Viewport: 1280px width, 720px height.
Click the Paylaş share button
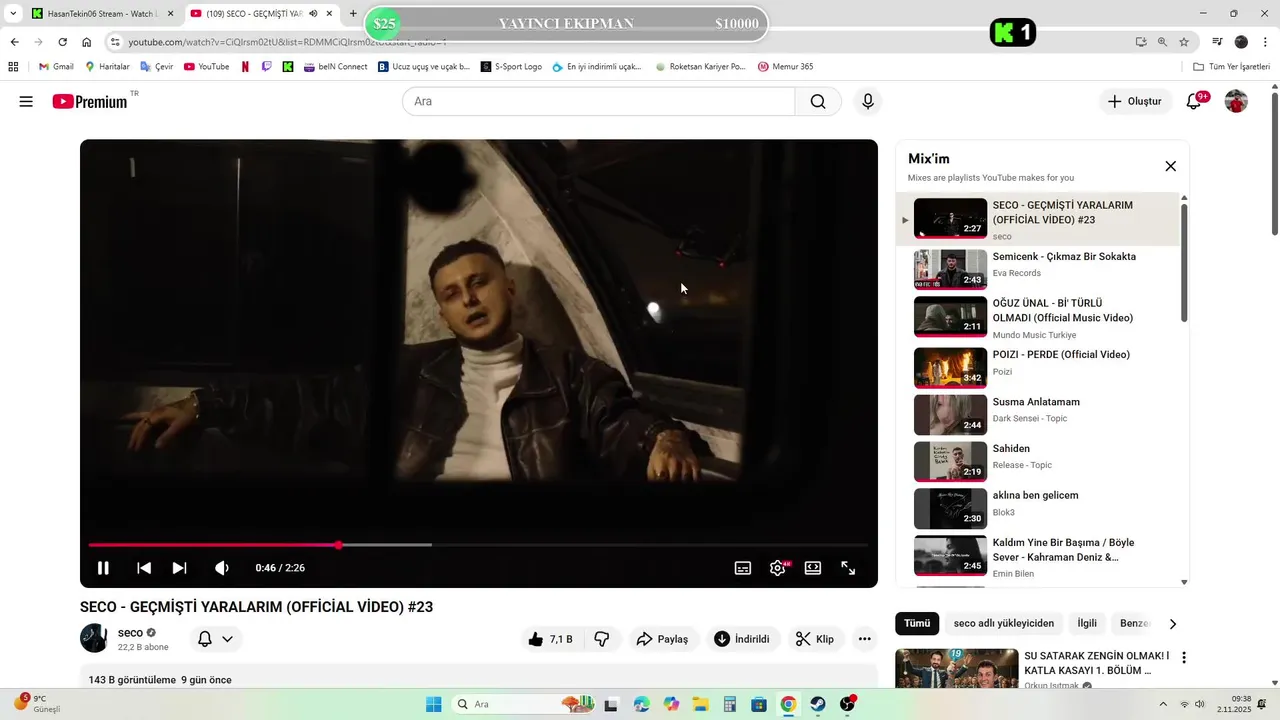click(664, 639)
